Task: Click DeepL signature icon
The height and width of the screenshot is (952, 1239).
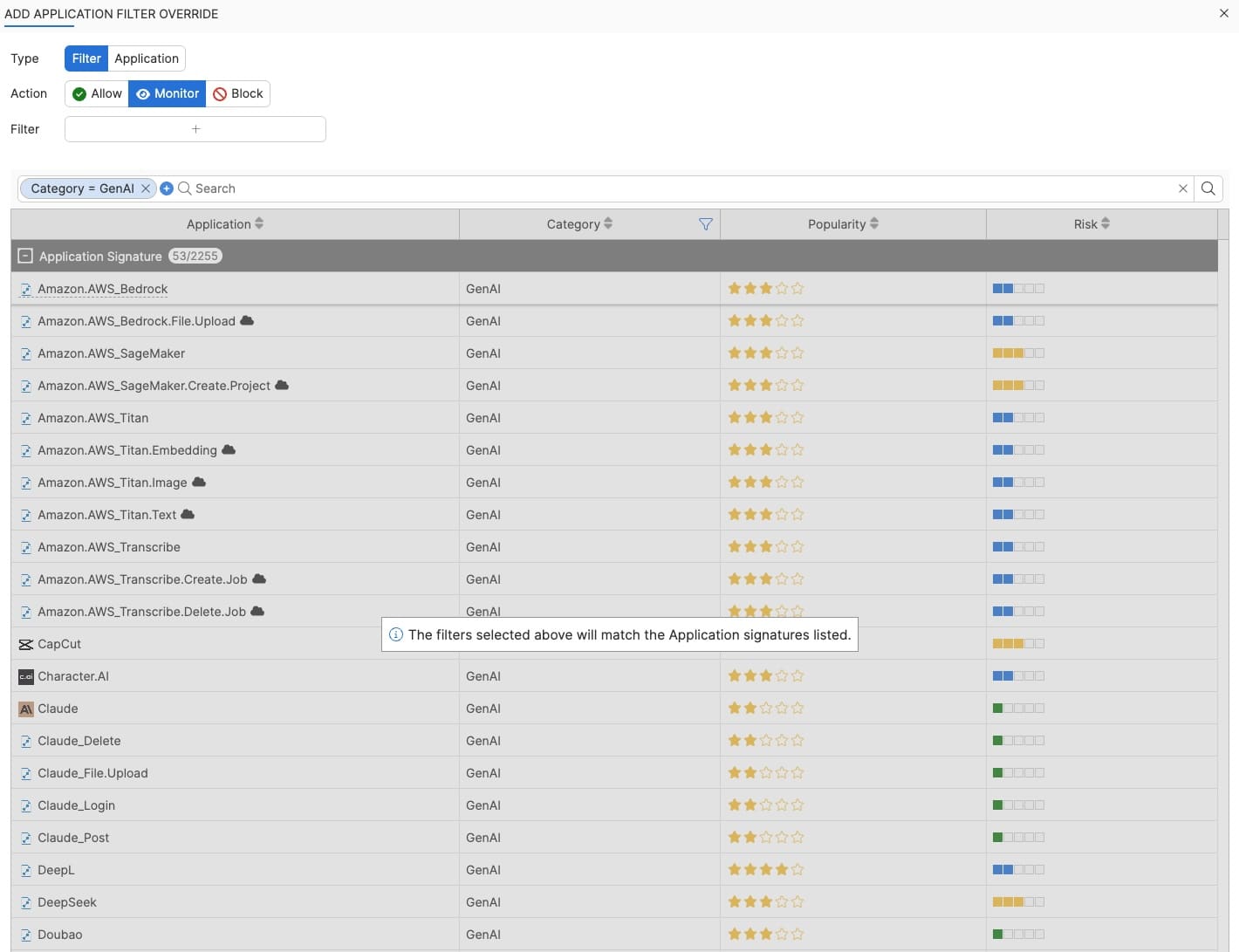Action: (26, 871)
